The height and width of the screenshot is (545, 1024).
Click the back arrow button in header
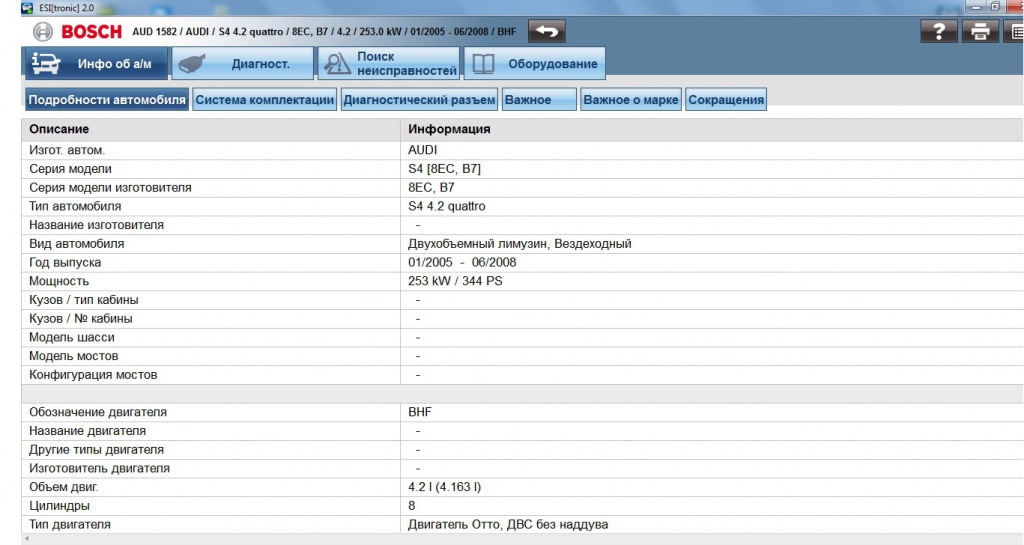tap(547, 31)
